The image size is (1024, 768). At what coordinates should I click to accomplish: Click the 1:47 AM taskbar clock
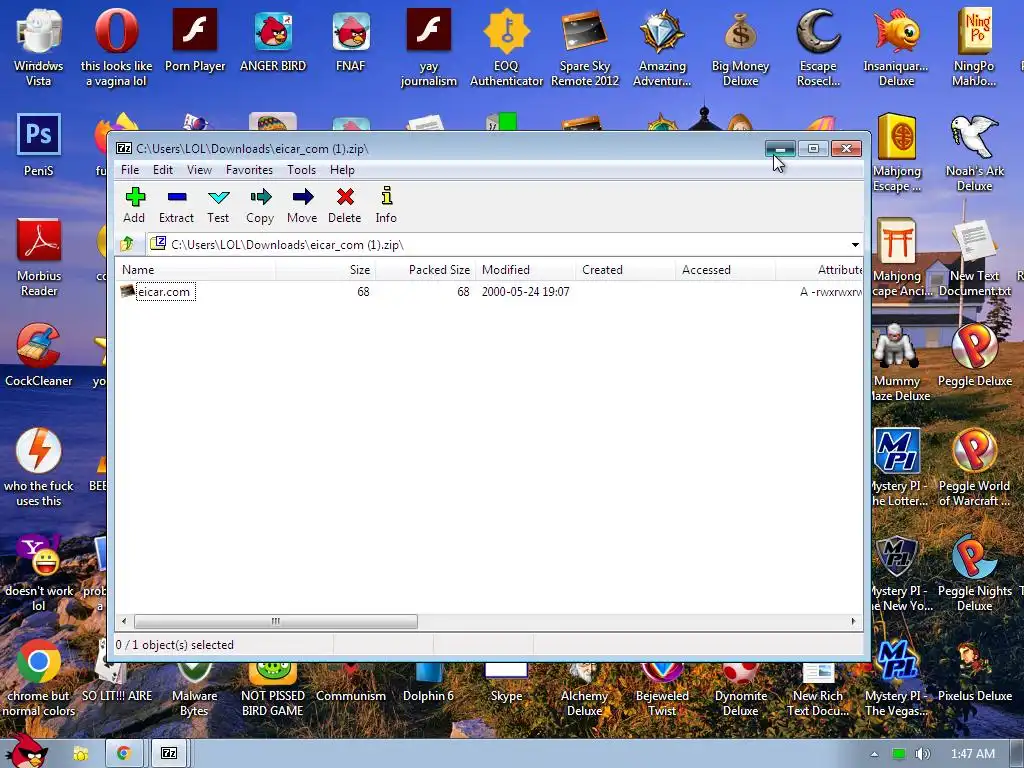click(x=972, y=754)
